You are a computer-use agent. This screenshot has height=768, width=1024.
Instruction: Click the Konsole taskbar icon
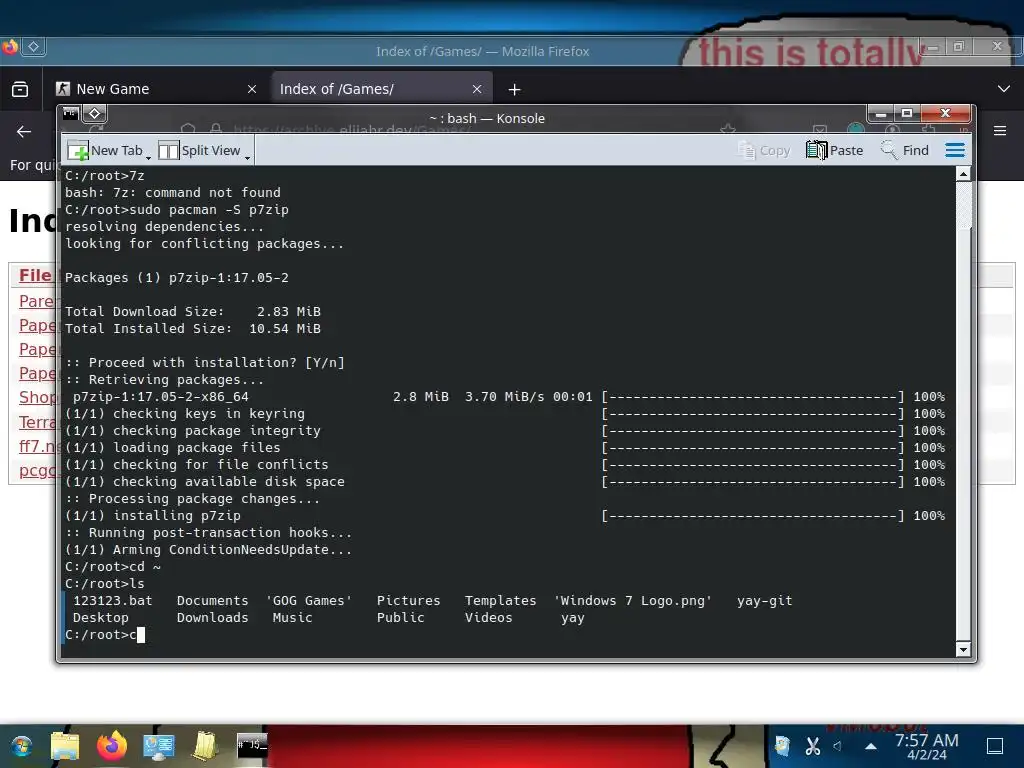tap(252, 746)
